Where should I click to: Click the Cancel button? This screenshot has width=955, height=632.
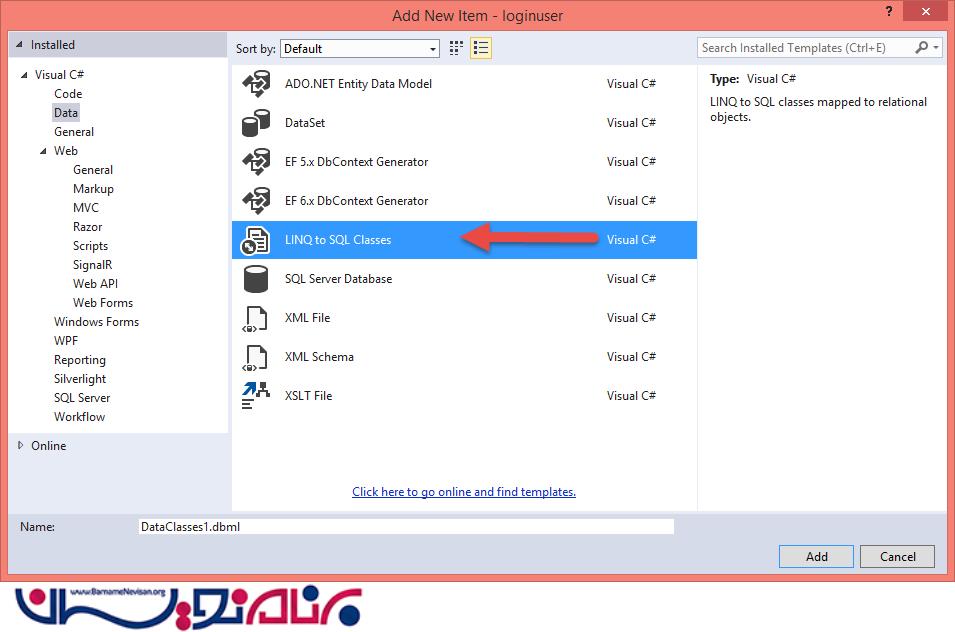tap(897, 557)
